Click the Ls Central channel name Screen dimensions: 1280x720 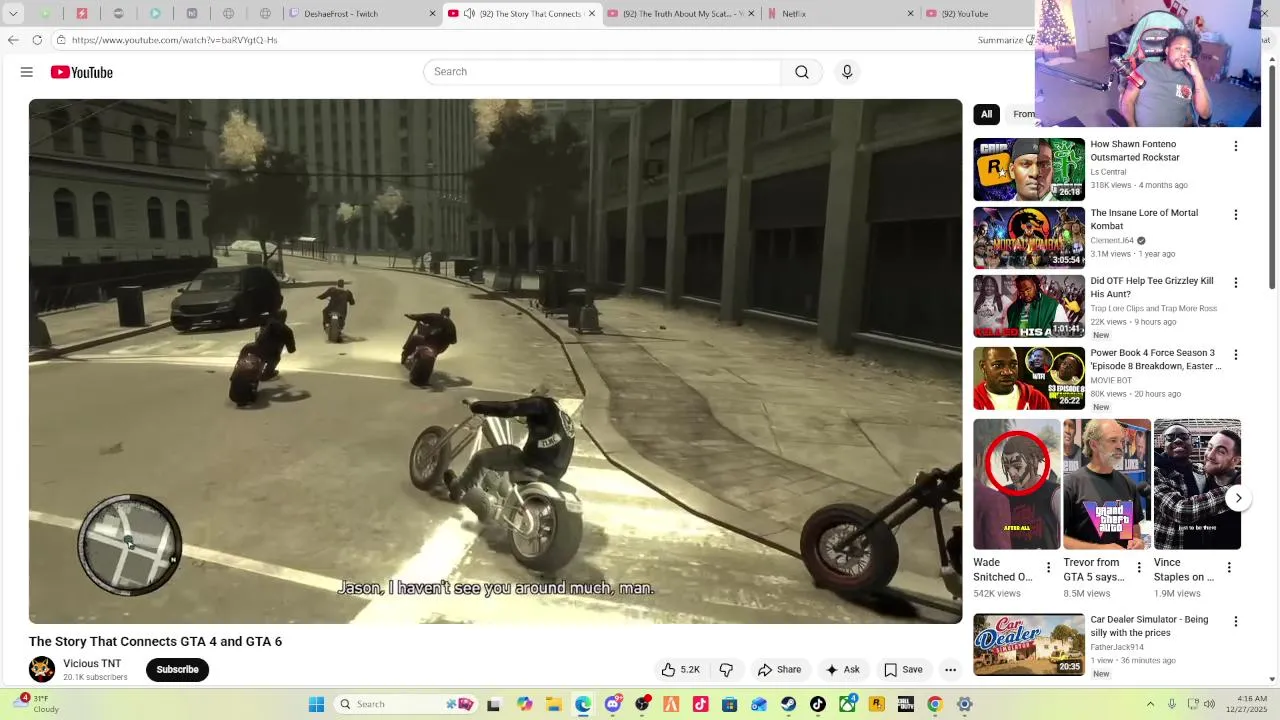pyautogui.click(x=1108, y=172)
